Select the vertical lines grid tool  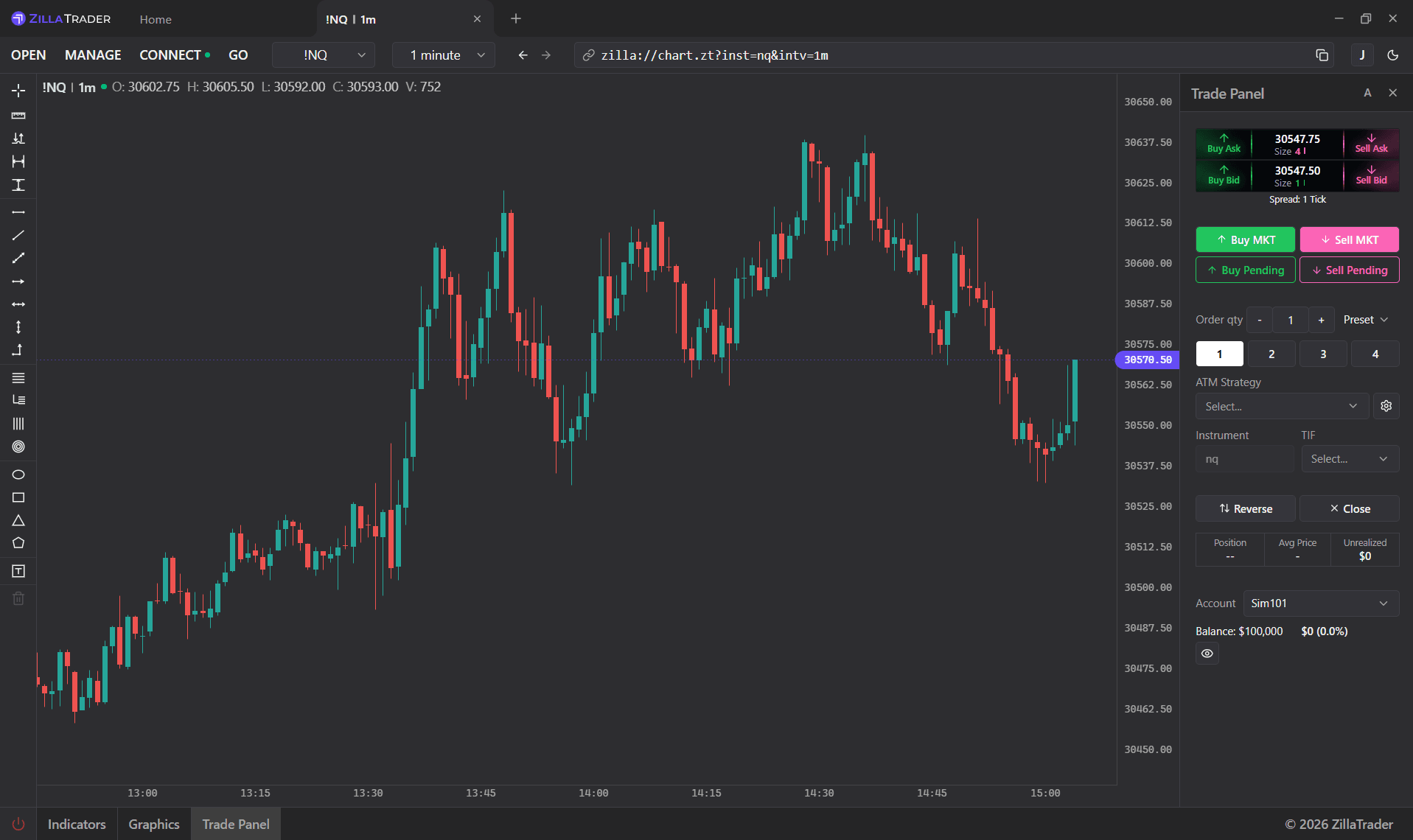(x=18, y=424)
